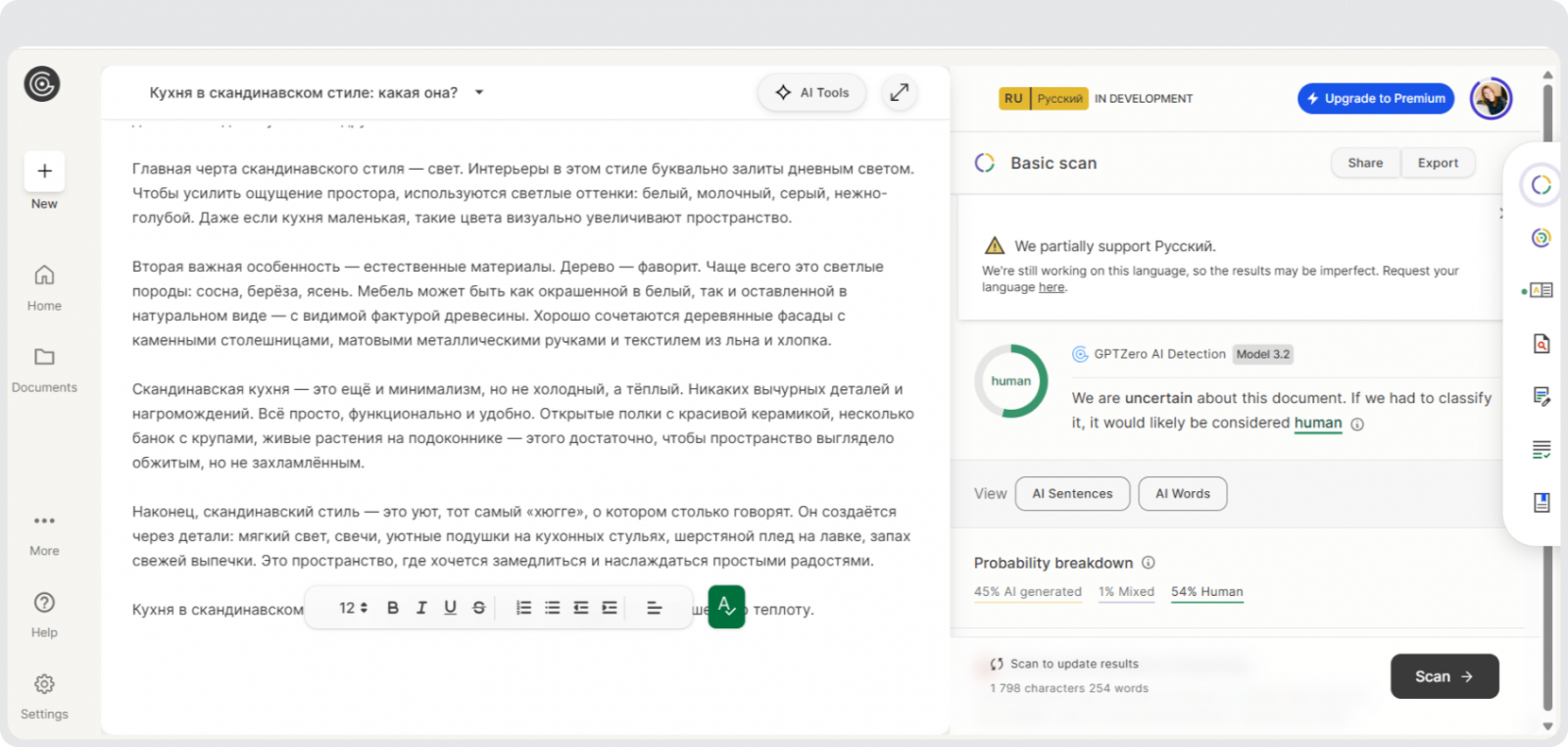
Task: Click the circular human score gauge
Action: coord(1011,380)
